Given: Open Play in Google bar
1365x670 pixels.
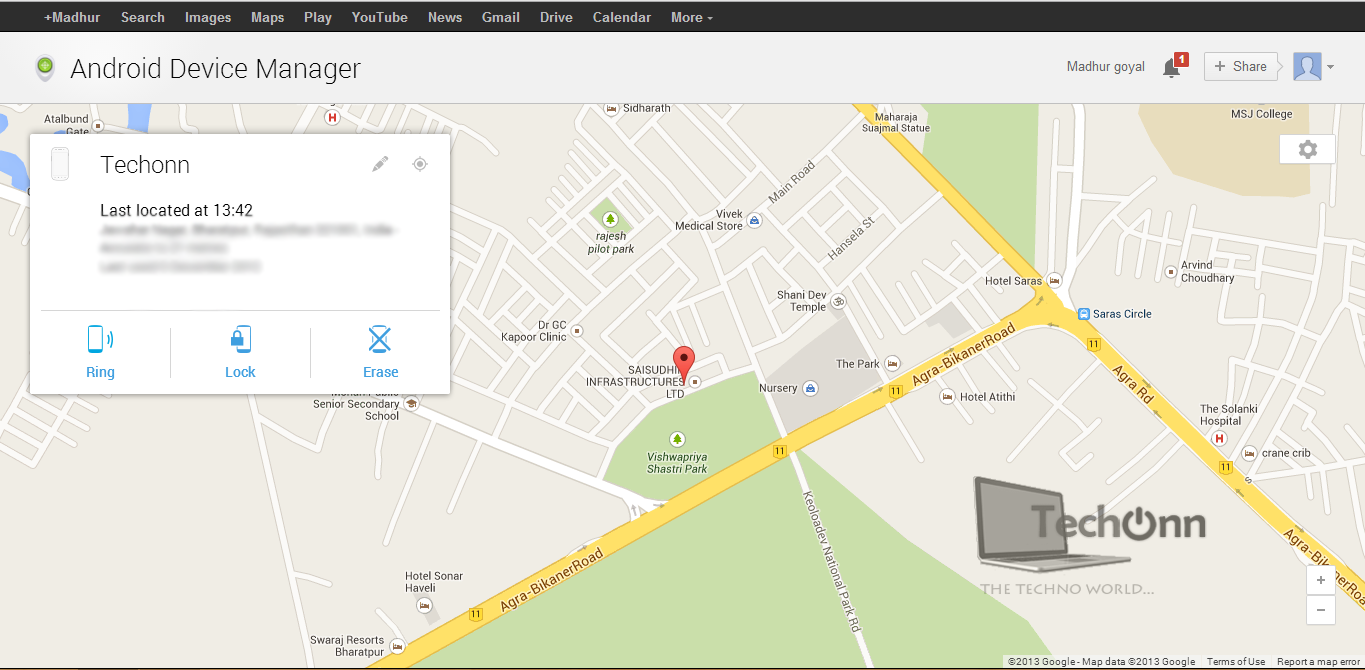Looking at the screenshot, I should (x=318, y=17).
